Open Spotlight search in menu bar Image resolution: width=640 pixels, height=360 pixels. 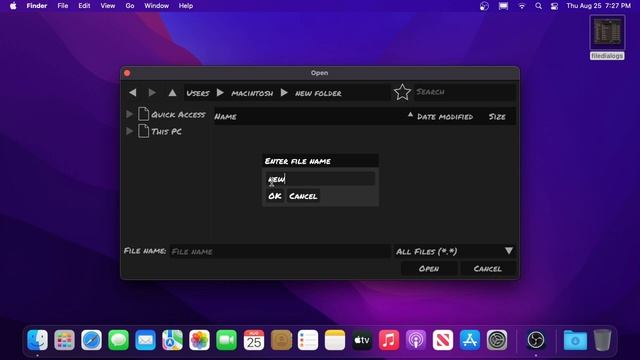tap(538, 6)
